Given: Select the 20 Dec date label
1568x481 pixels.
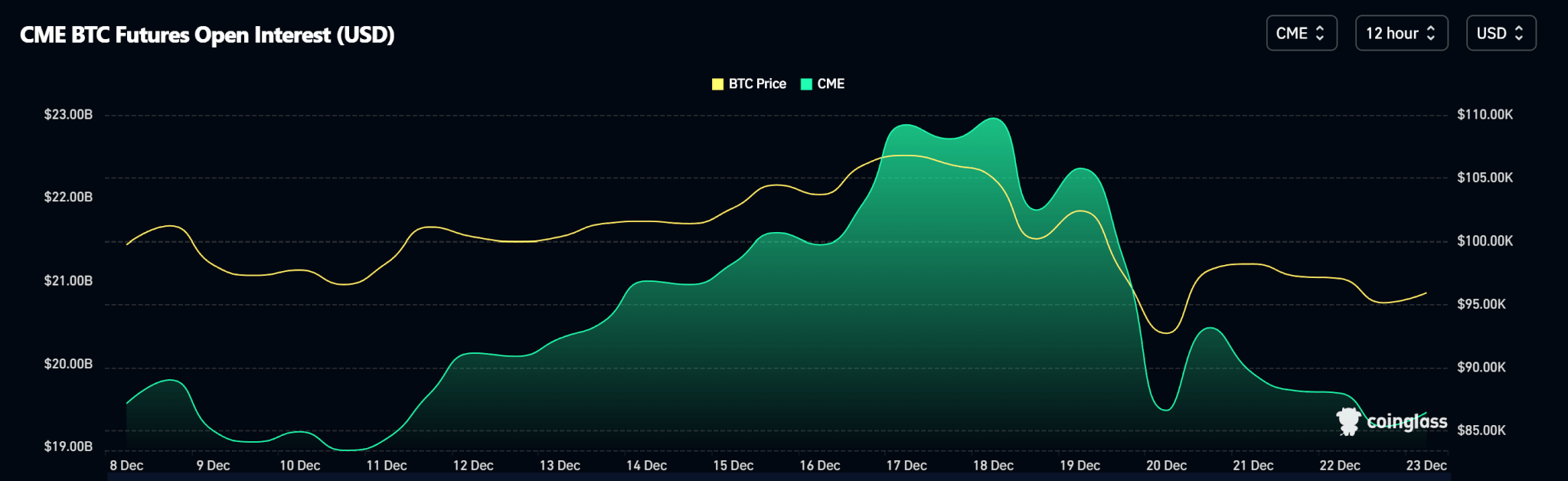Looking at the screenshot, I should [x=1166, y=466].
